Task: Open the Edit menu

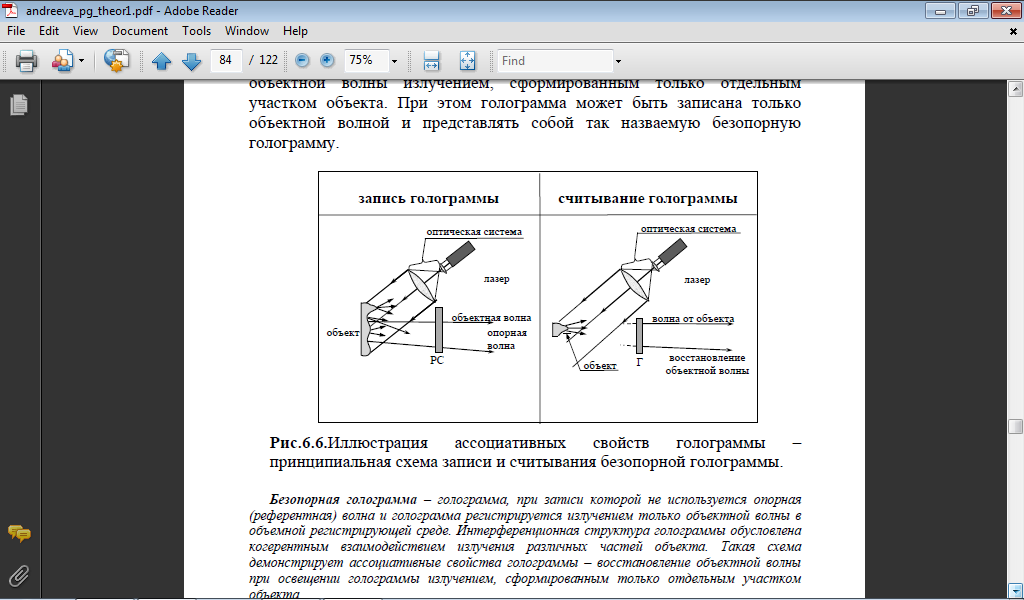Action: coord(48,31)
